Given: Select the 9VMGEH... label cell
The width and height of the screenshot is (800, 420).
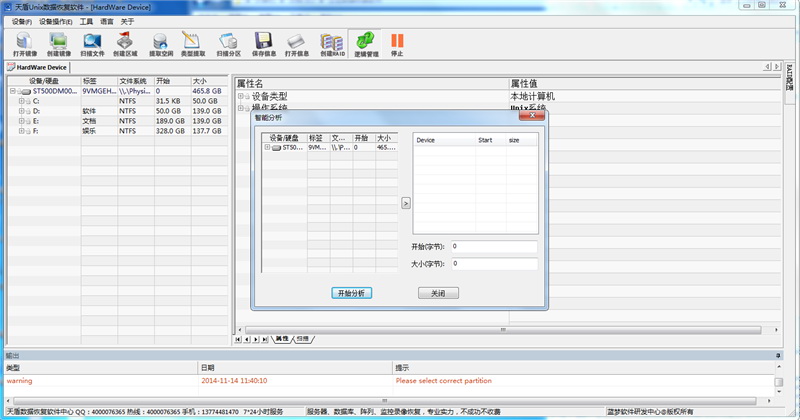Looking at the screenshot, I should [x=99, y=91].
